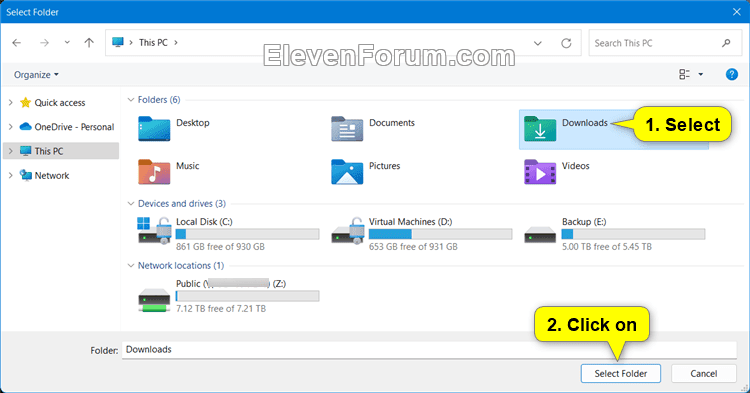Image resolution: width=750 pixels, height=393 pixels.
Task: Collapse Devices and drives (3) group
Action: click(131, 203)
